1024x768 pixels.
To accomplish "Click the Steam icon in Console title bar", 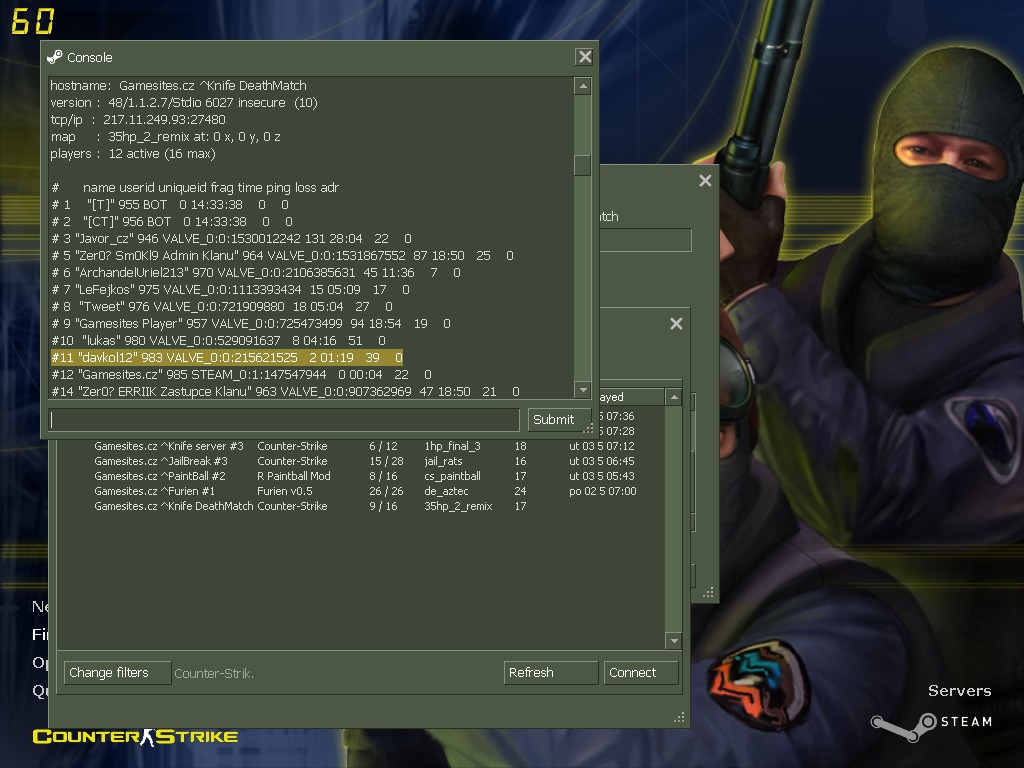I will click(x=55, y=57).
